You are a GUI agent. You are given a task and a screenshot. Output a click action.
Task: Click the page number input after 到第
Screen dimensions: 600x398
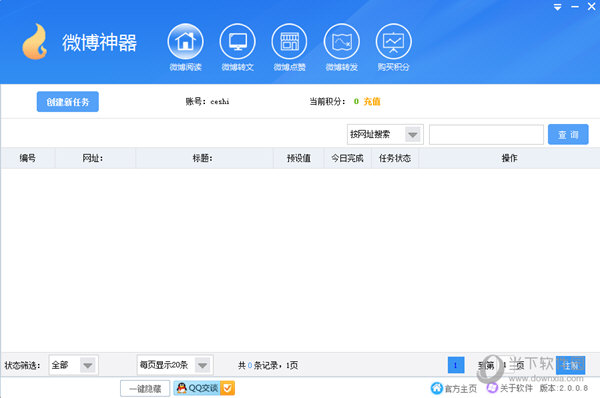pyautogui.click(x=505, y=365)
